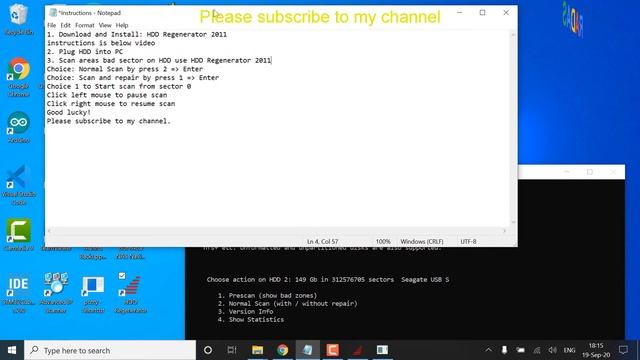Open Notepad's File menu
The width and height of the screenshot is (640, 360).
pos(51,25)
